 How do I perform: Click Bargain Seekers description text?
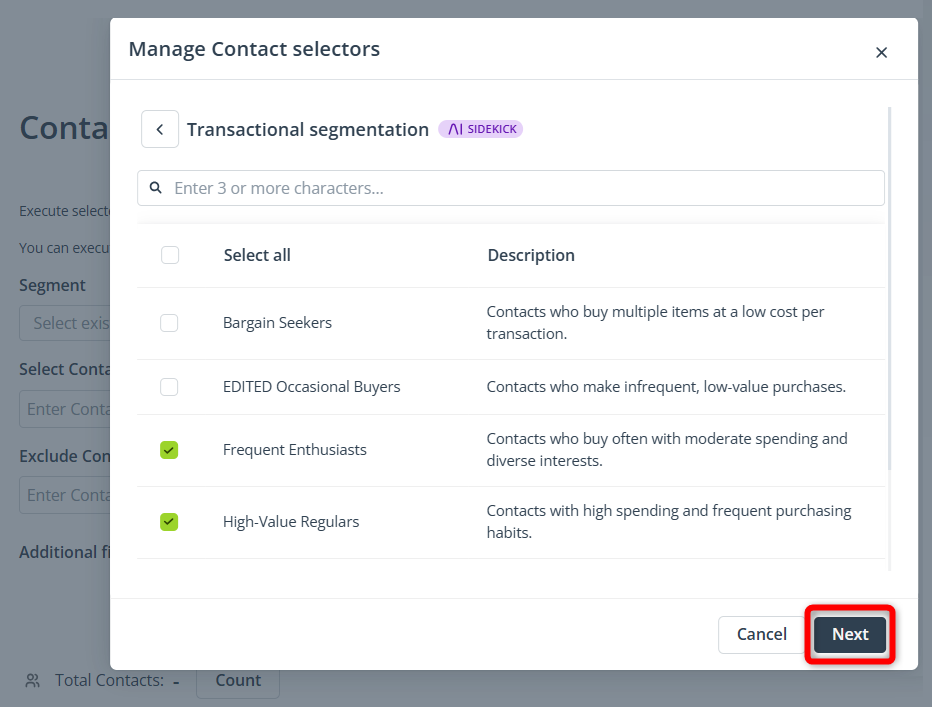point(655,323)
